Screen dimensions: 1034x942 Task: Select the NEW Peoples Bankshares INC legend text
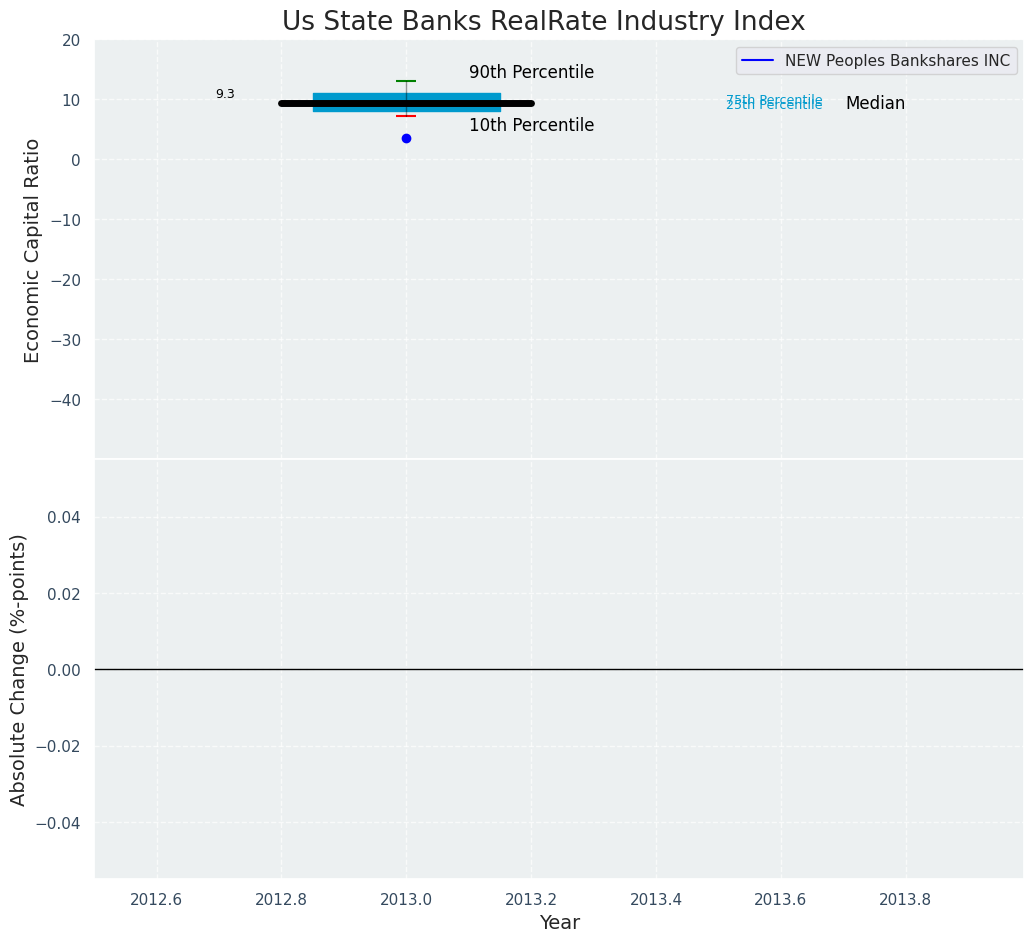[x=897, y=61]
